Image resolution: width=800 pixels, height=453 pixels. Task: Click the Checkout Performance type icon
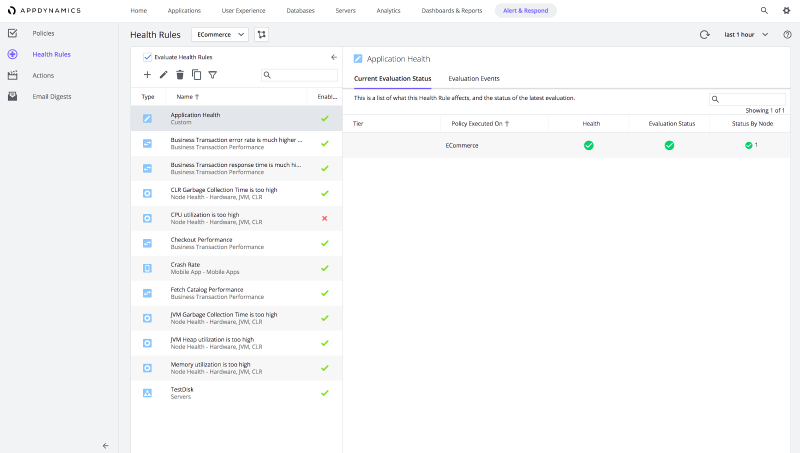[x=147, y=243]
